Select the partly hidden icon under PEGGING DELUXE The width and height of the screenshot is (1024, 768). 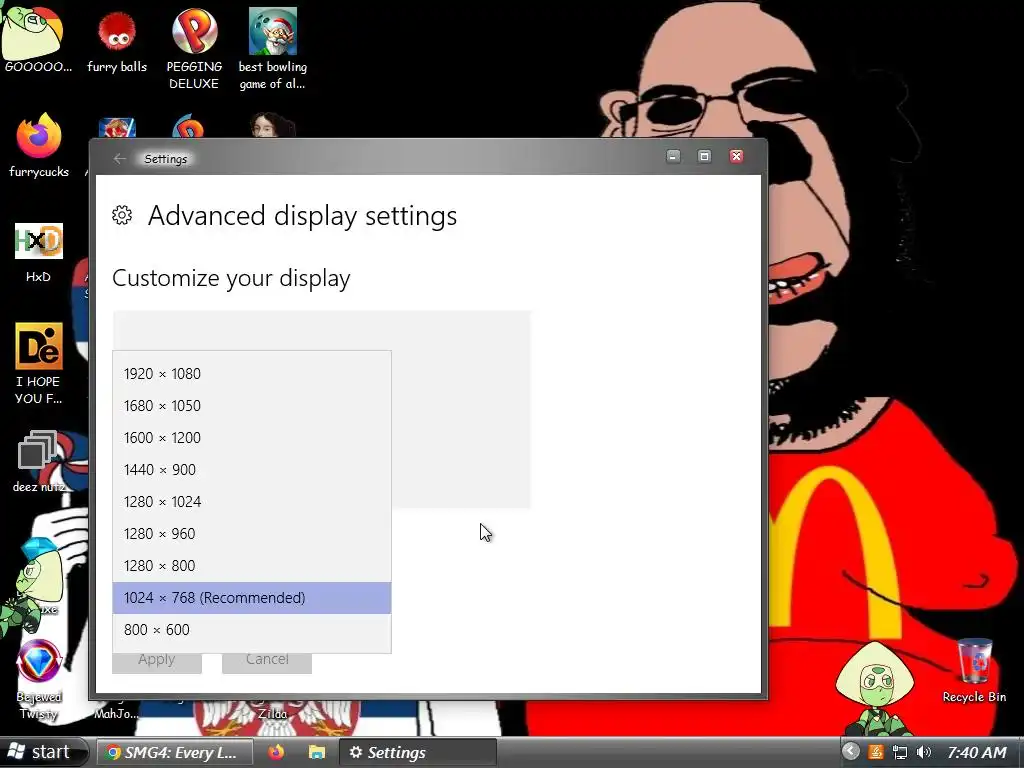pyautogui.click(x=188, y=126)
